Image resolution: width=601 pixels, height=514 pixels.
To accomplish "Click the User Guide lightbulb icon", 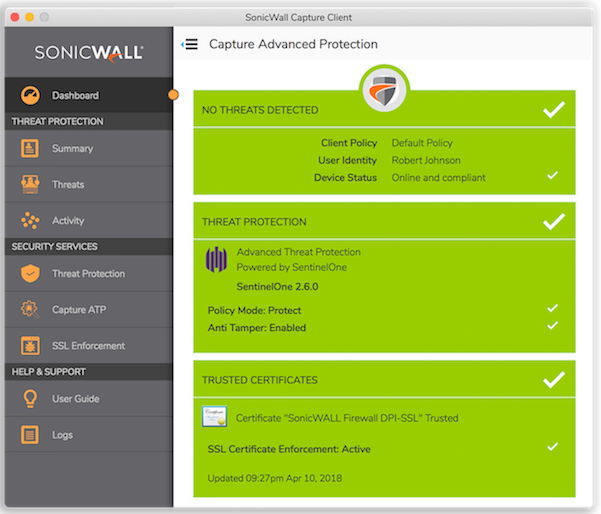I will (30, 399).
